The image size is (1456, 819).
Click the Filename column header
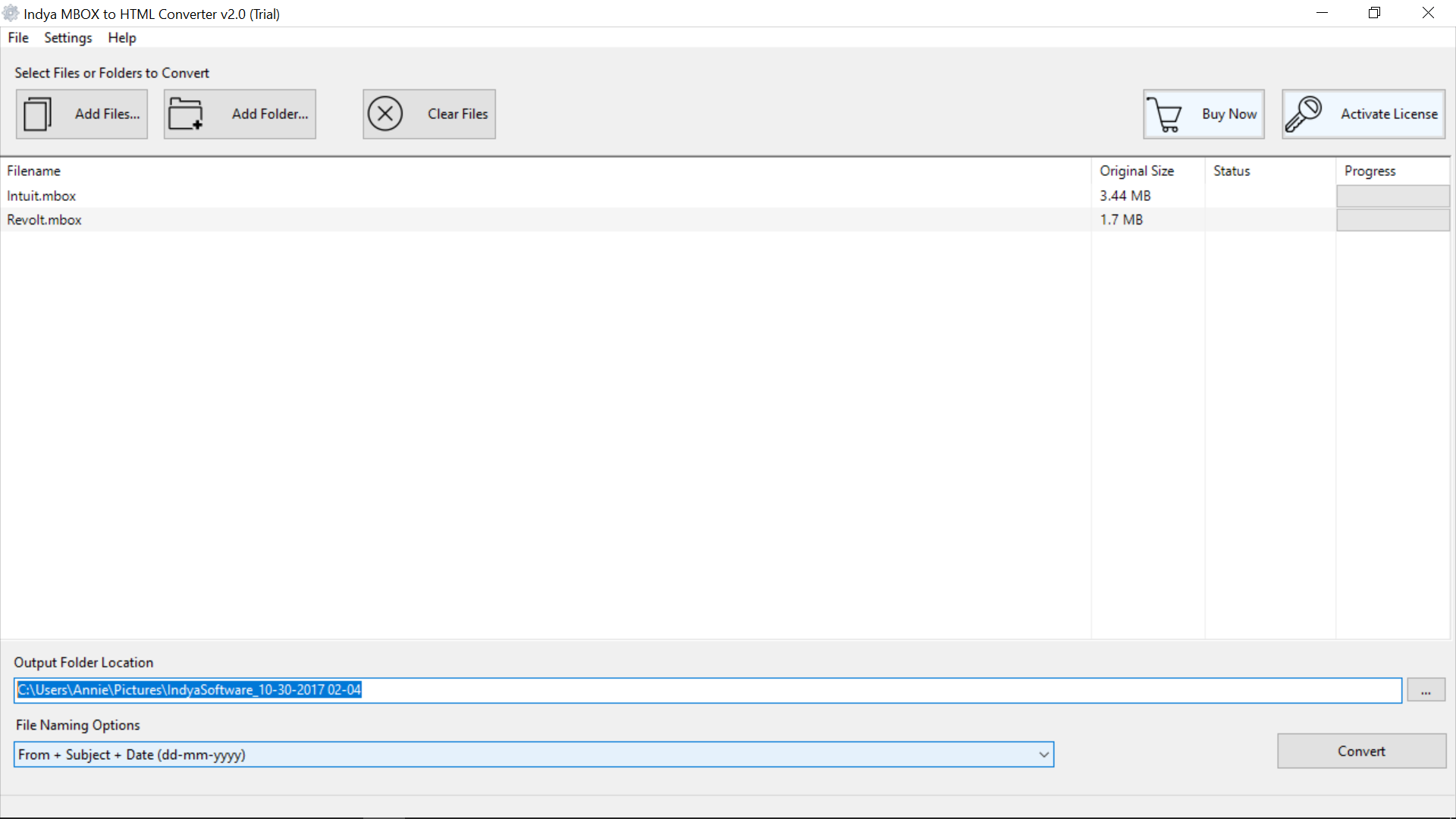pyautogui.click(x=545, y=171)
